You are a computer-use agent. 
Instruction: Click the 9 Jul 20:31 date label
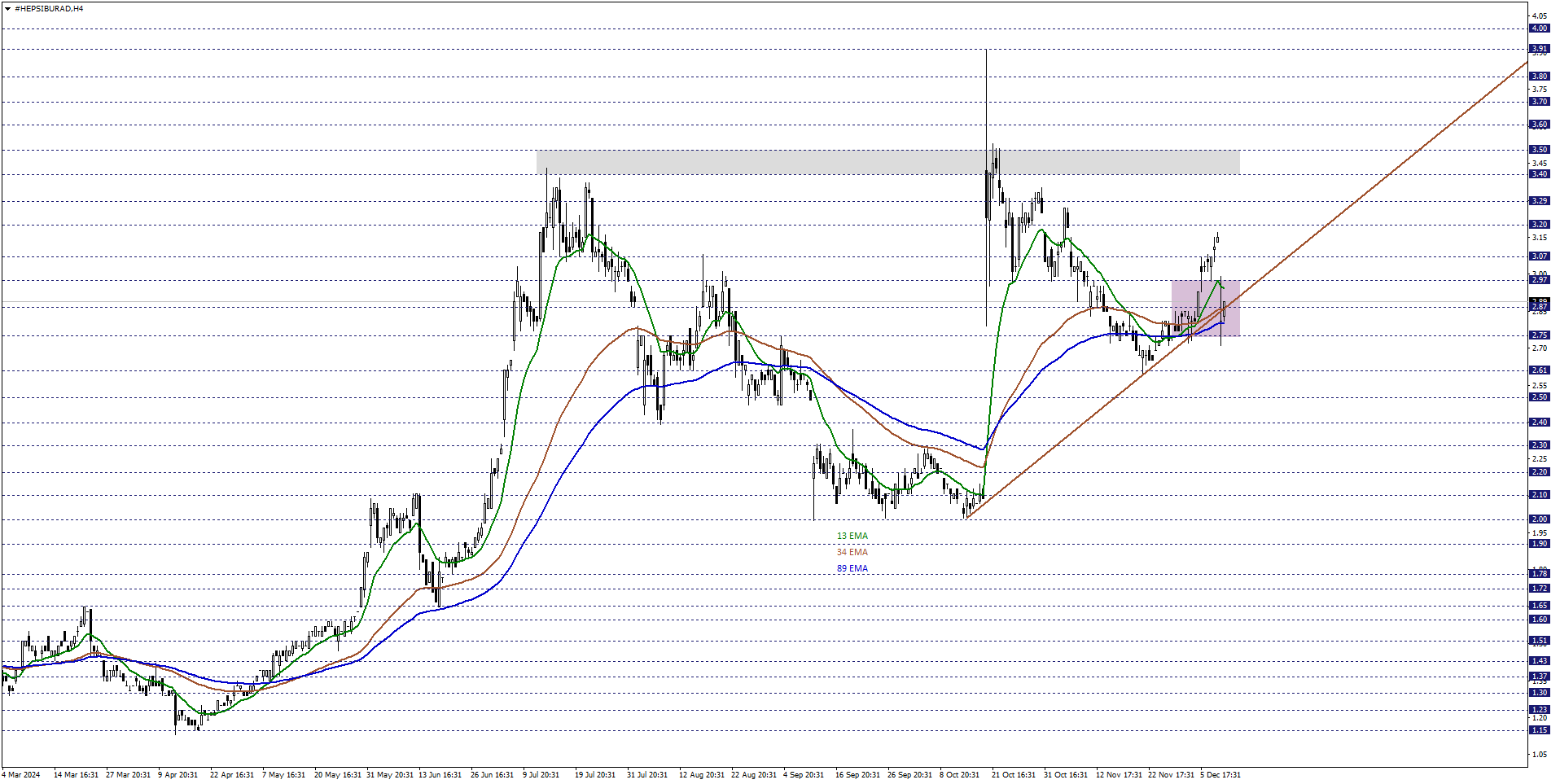541,775
